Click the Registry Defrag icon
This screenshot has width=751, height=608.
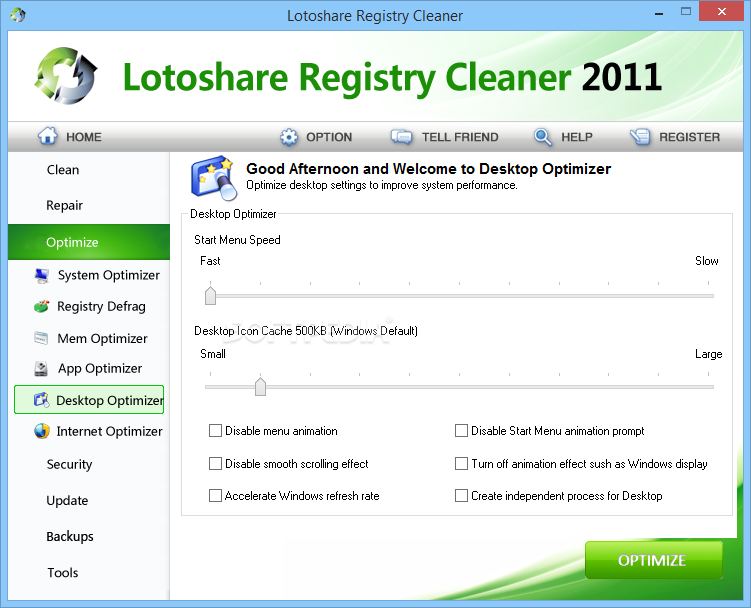point(42,307)
